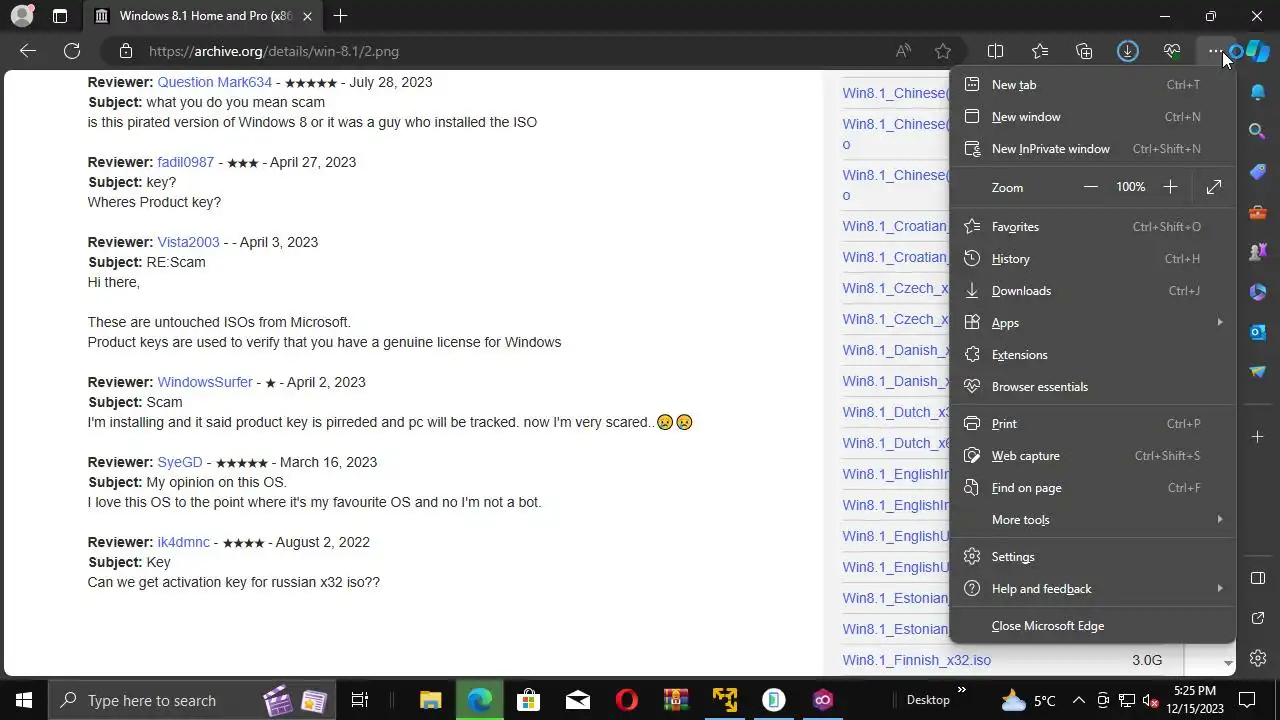Open reviewer SyeGD profile link

click(181, 462)
